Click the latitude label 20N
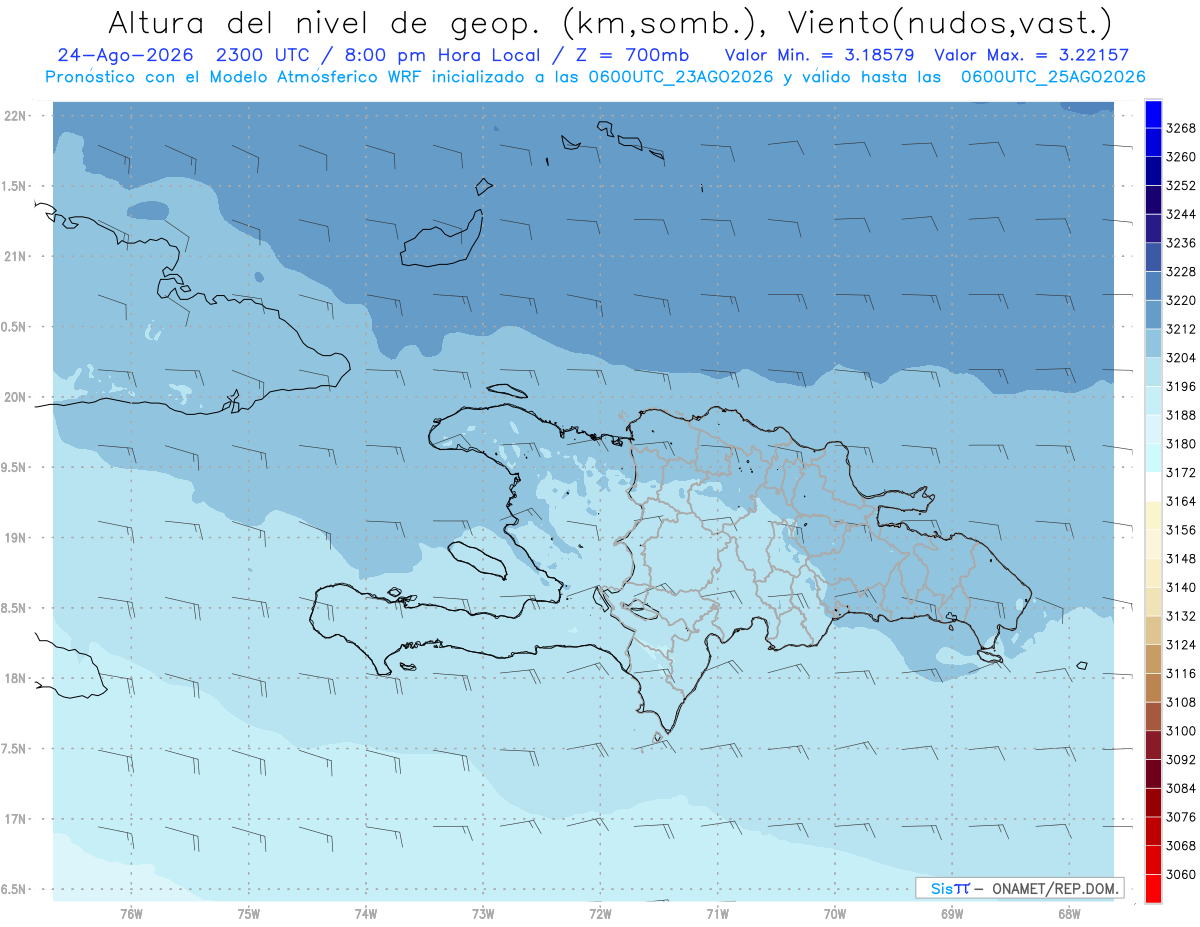1200x927 pixels. click(16, 398)
